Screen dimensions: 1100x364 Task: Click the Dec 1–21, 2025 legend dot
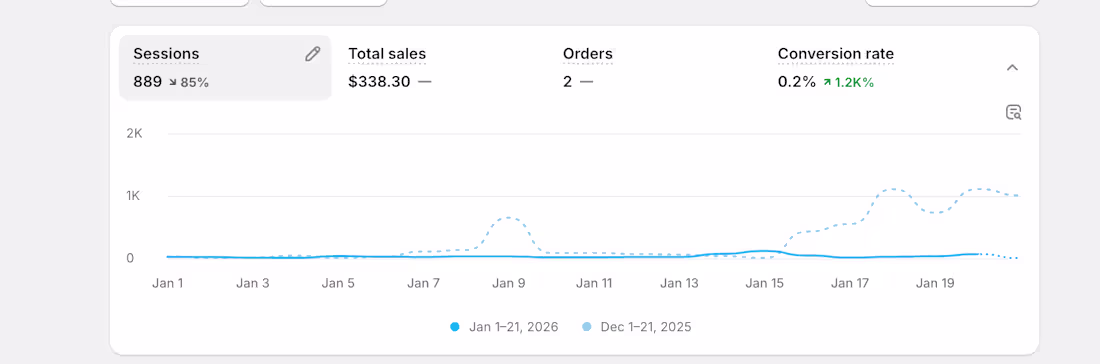click(586, 327)
